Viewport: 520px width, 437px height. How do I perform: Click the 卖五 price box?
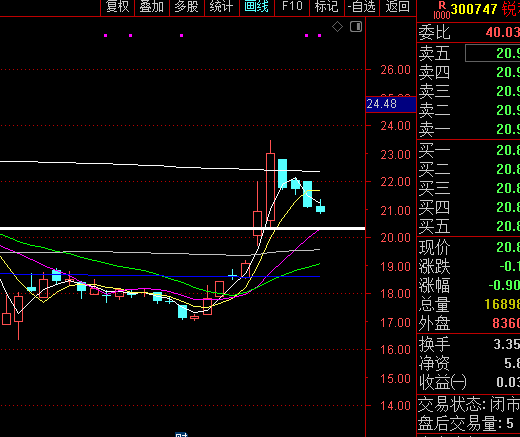click(x=493, y=53)
